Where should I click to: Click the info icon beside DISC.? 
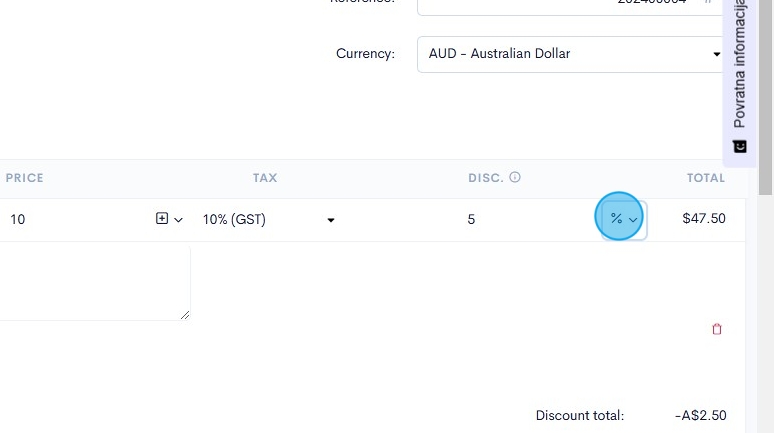point(515,178)
